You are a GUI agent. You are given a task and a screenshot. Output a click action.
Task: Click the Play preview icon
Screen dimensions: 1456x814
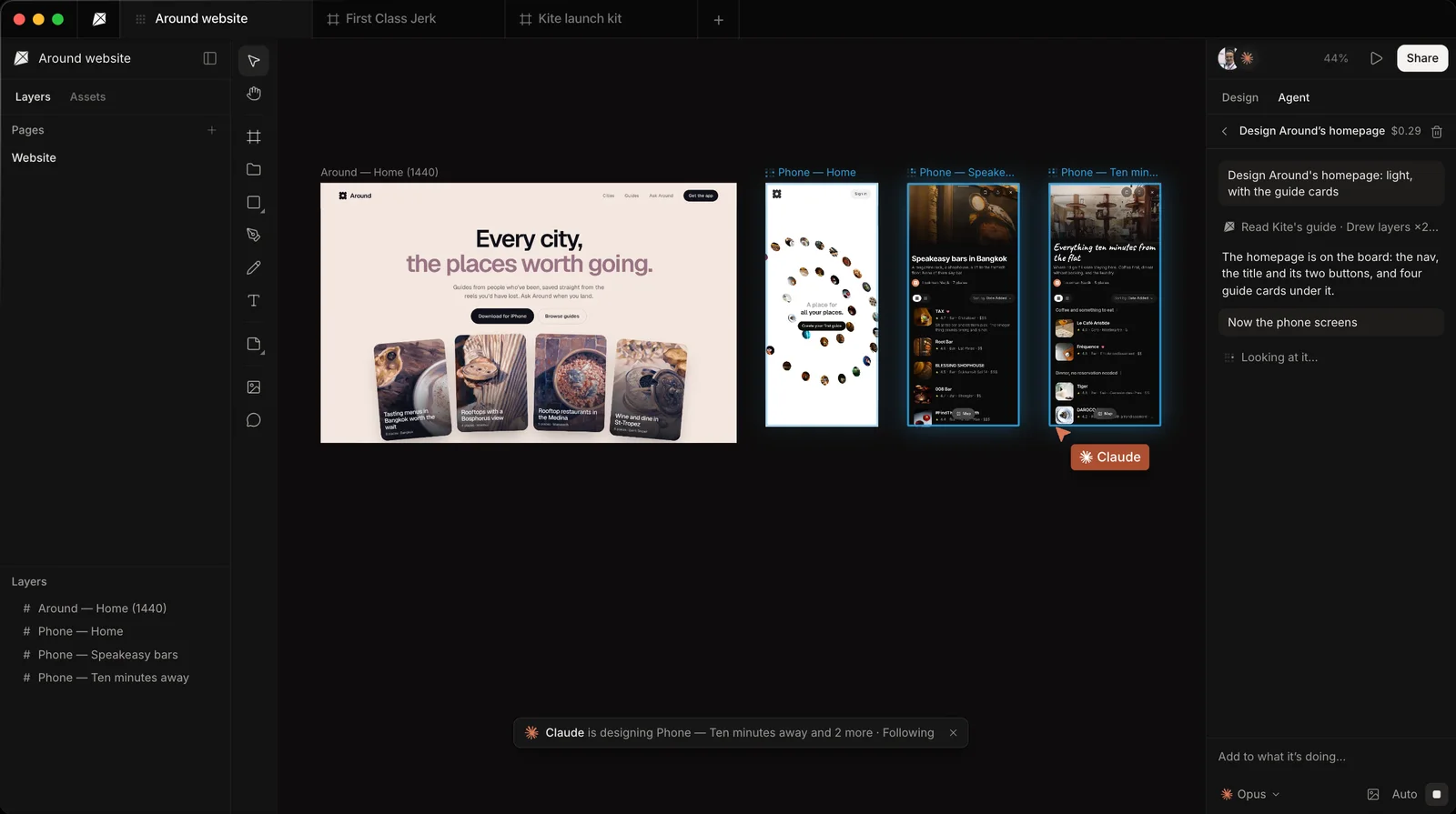click(1376, 58)
